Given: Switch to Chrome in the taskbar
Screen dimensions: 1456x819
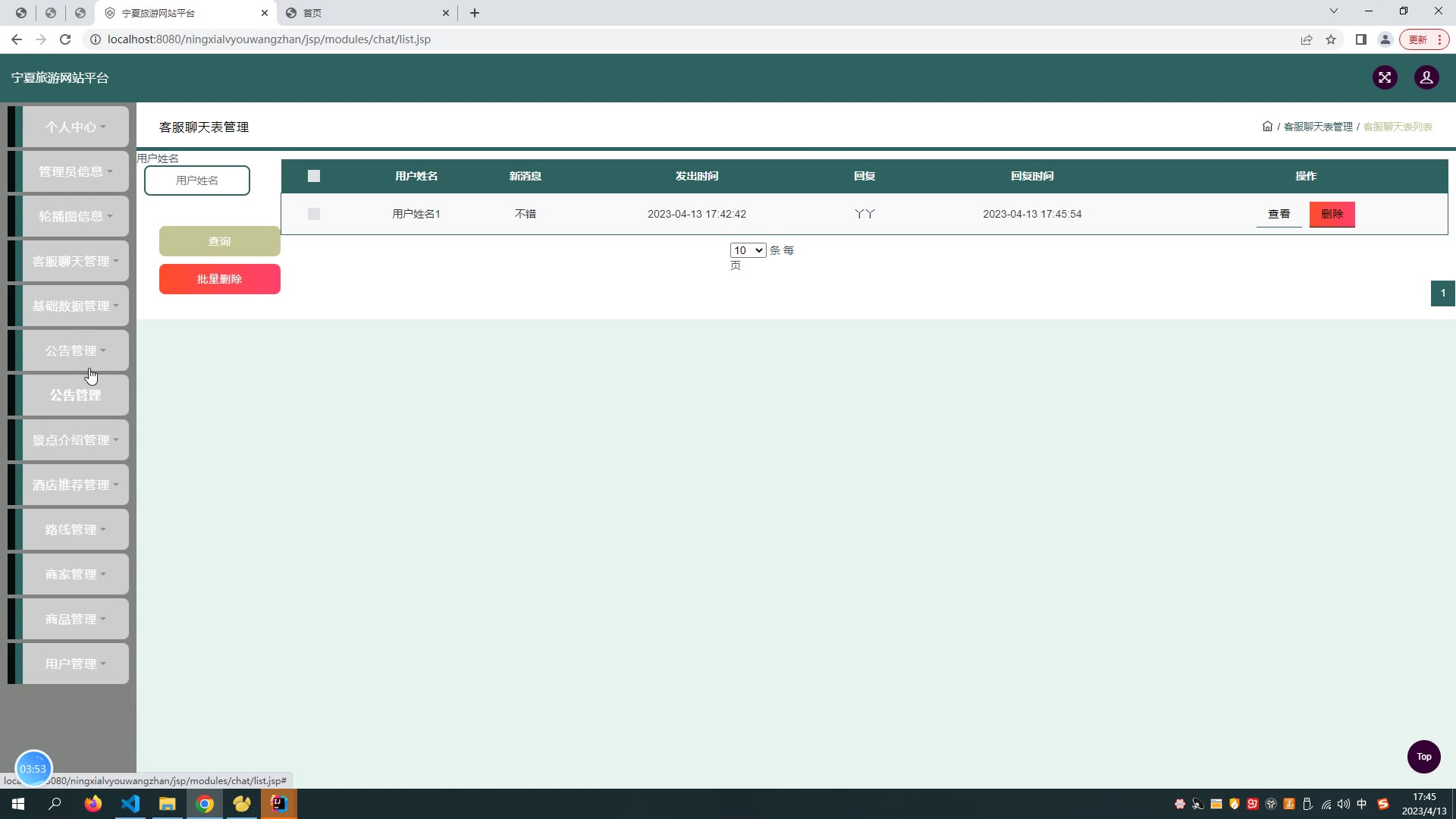Looking at the screenshot, I should [x=205, y=804].
